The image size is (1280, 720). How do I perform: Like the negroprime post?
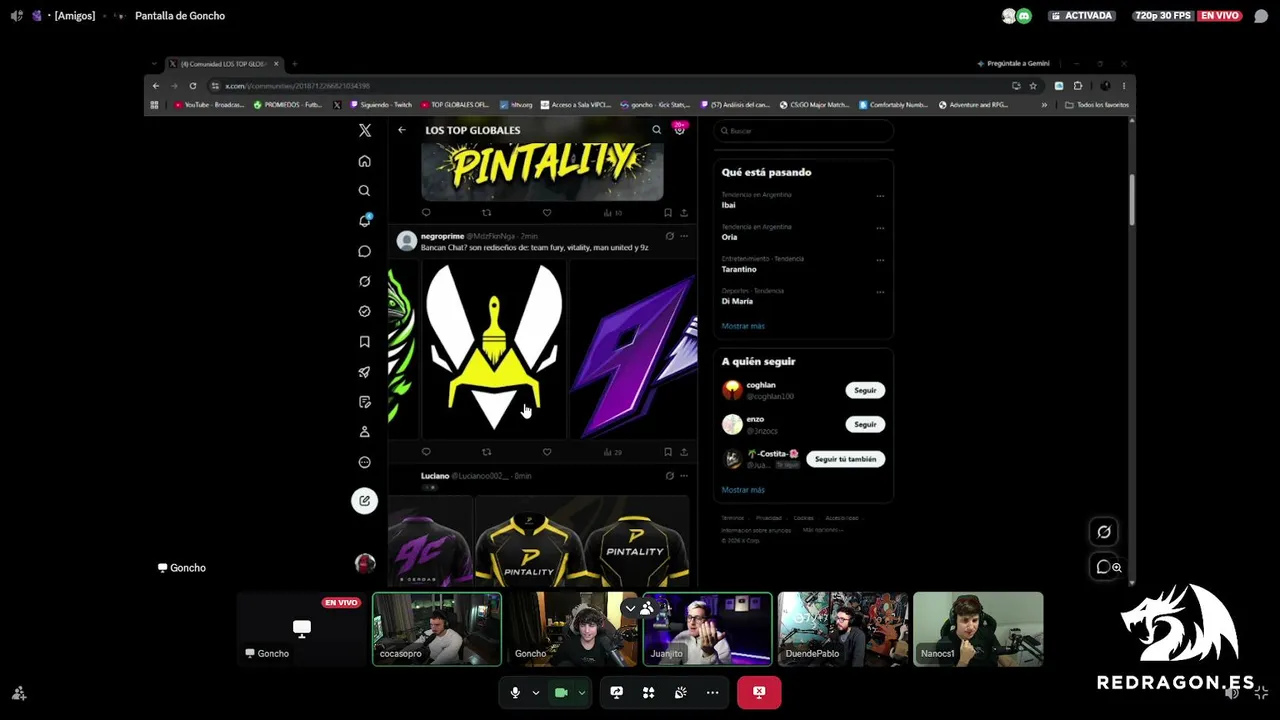pos(547,452)
